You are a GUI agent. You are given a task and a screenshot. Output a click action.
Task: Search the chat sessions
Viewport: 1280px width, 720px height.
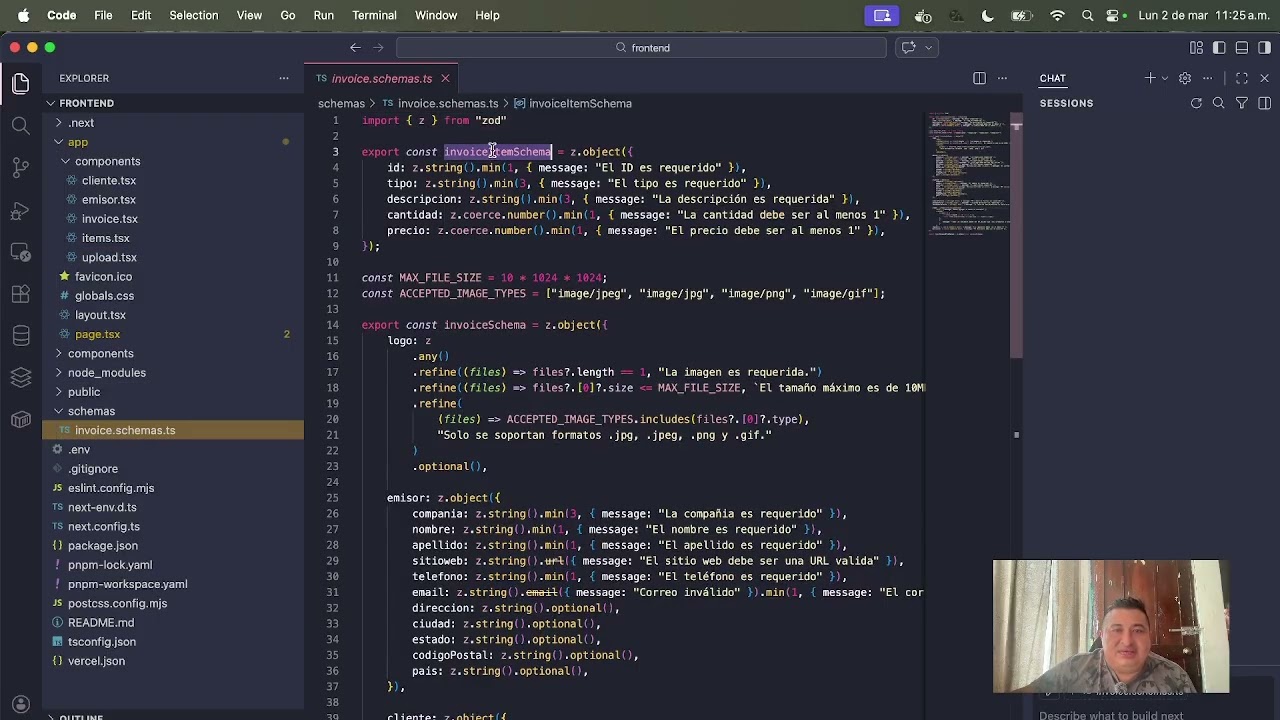tap(1219, 103)
